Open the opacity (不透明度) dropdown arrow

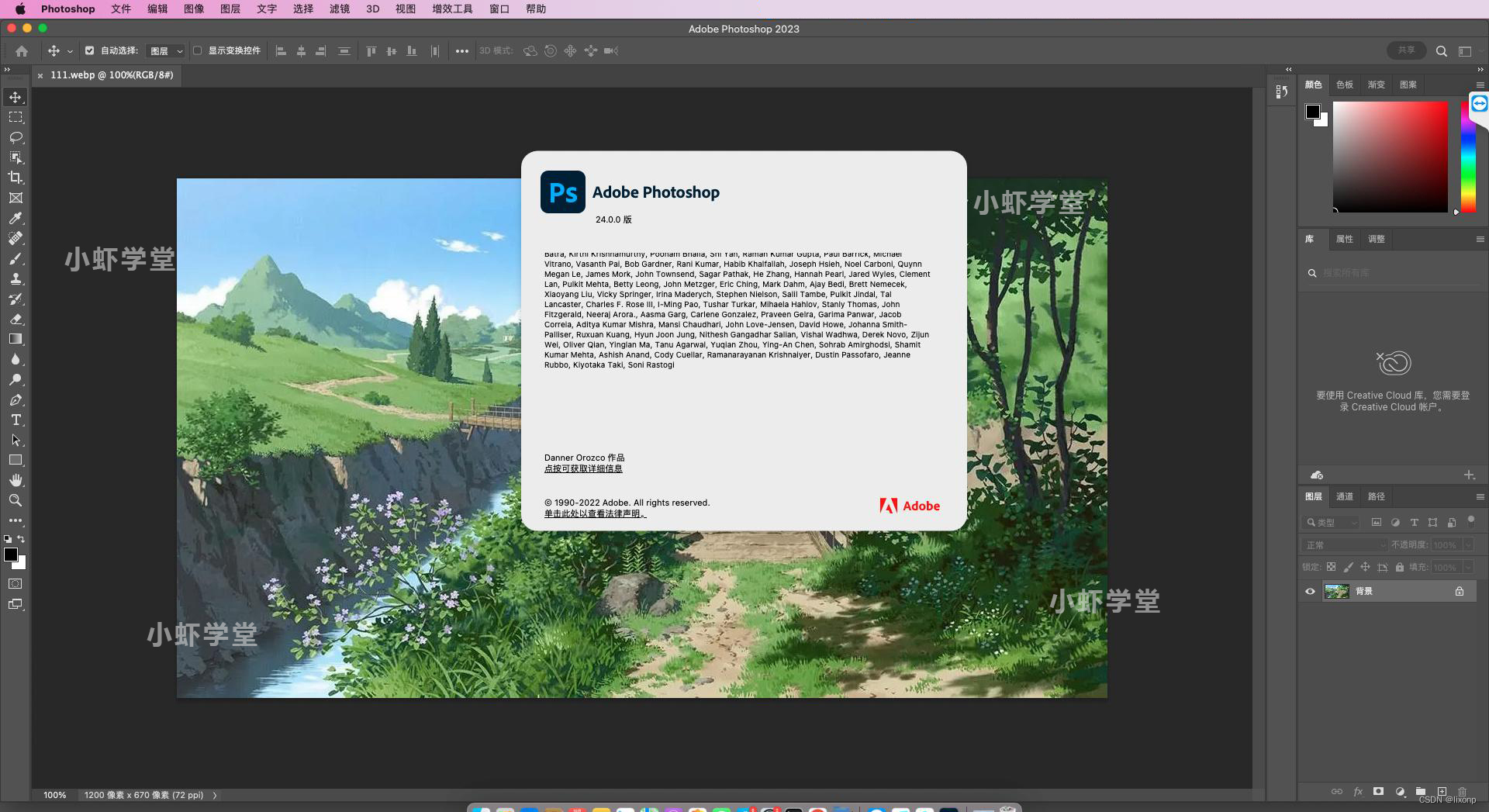coord(1468,545)
